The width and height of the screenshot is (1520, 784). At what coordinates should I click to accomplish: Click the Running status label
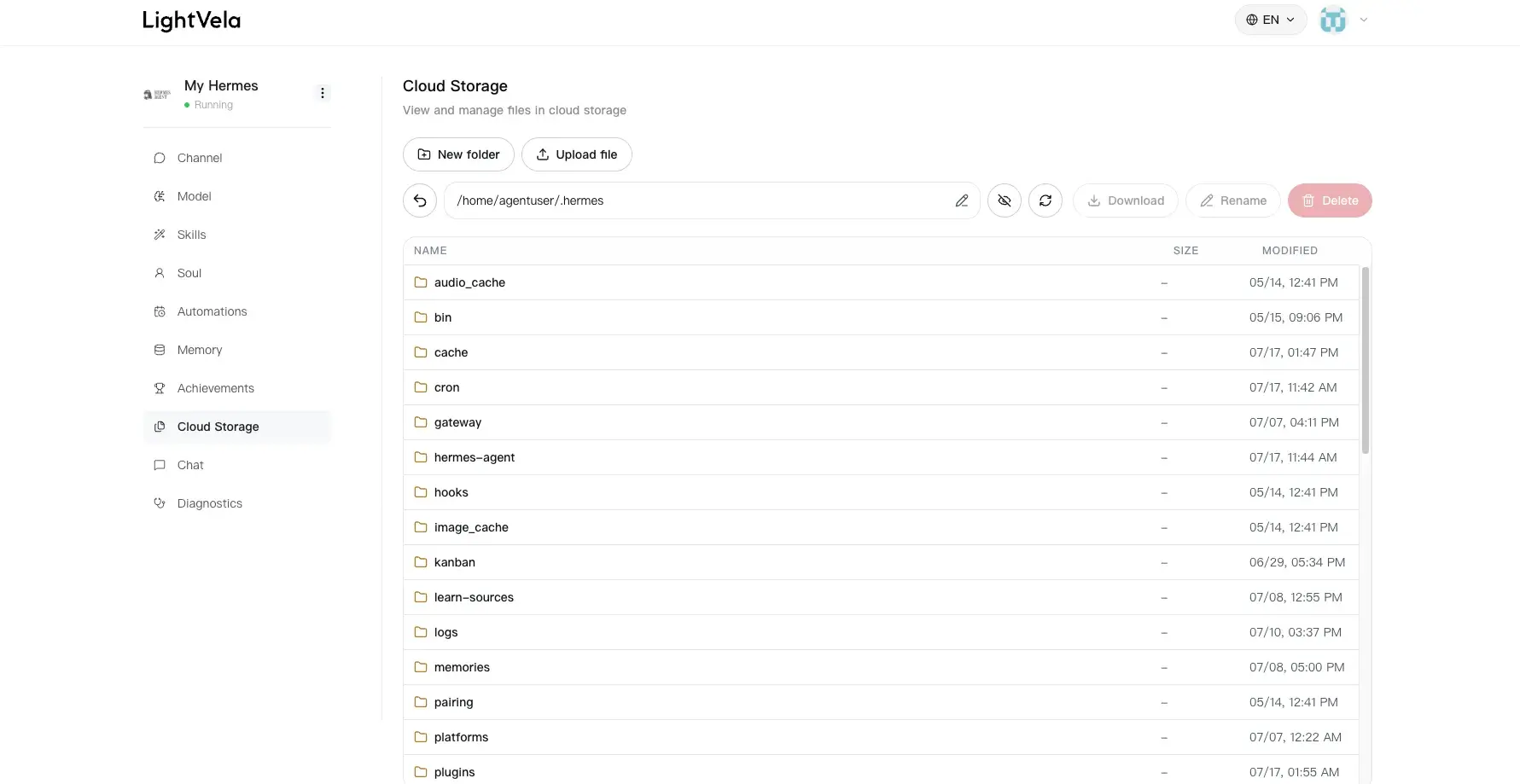(213, 105)
